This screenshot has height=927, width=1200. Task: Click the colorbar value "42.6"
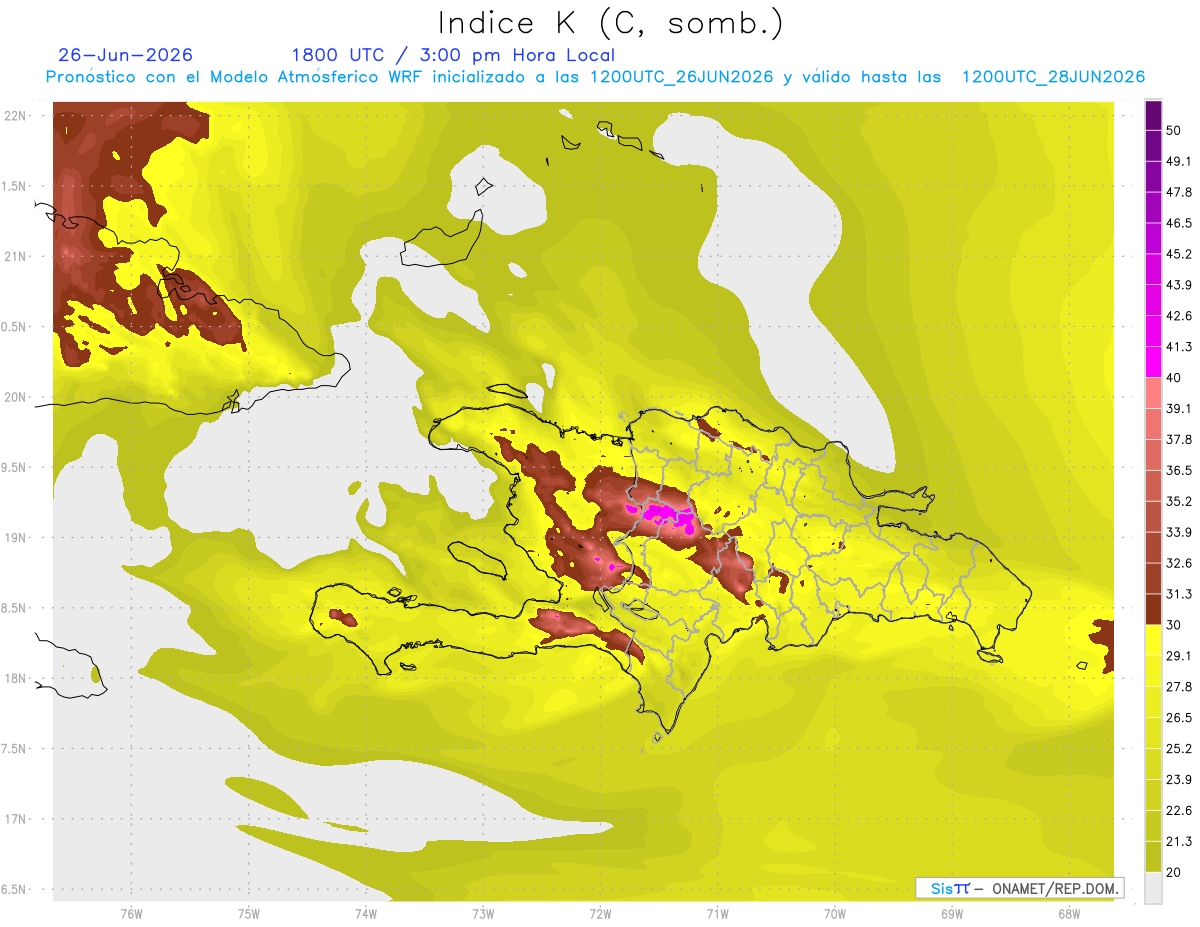tap(1179, 316)
